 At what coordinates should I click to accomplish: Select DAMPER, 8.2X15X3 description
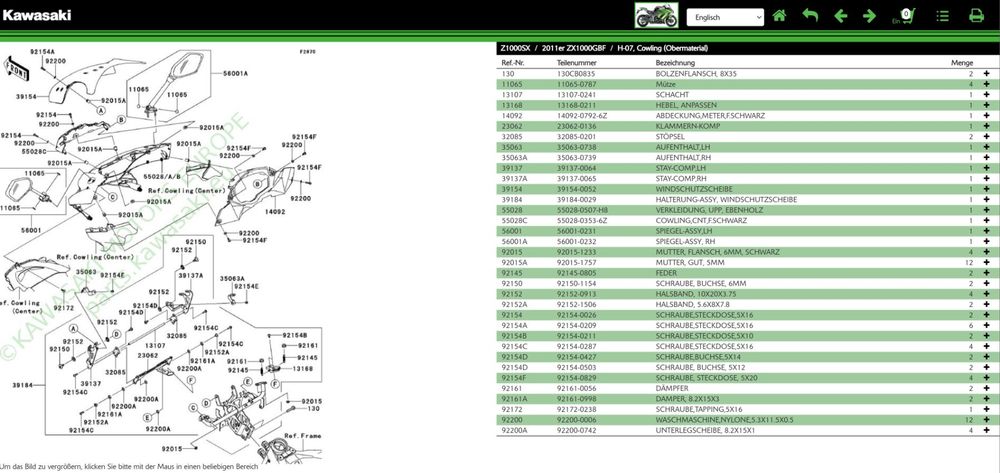689,399
